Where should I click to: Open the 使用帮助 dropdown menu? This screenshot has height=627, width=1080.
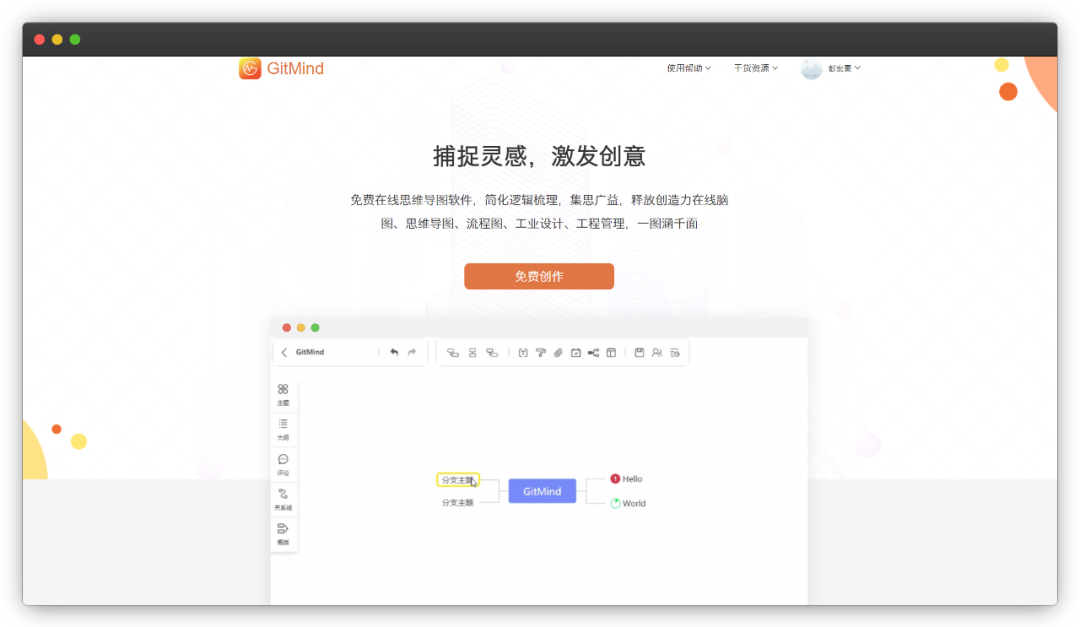(x=688, y=68)
